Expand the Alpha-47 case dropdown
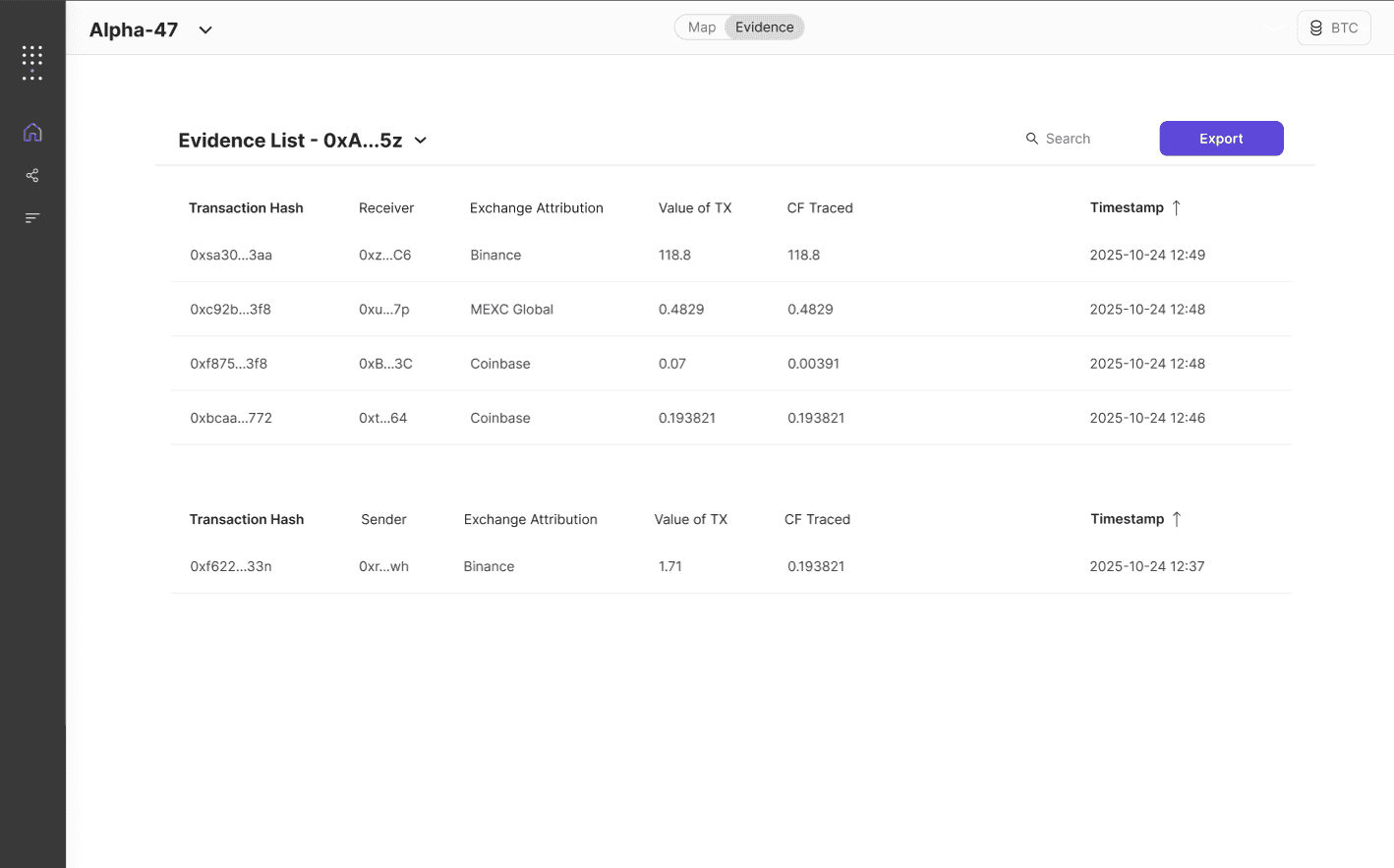Image resolution: width=1394 pixels, height=868 pixels. click(x=205, y=29)
